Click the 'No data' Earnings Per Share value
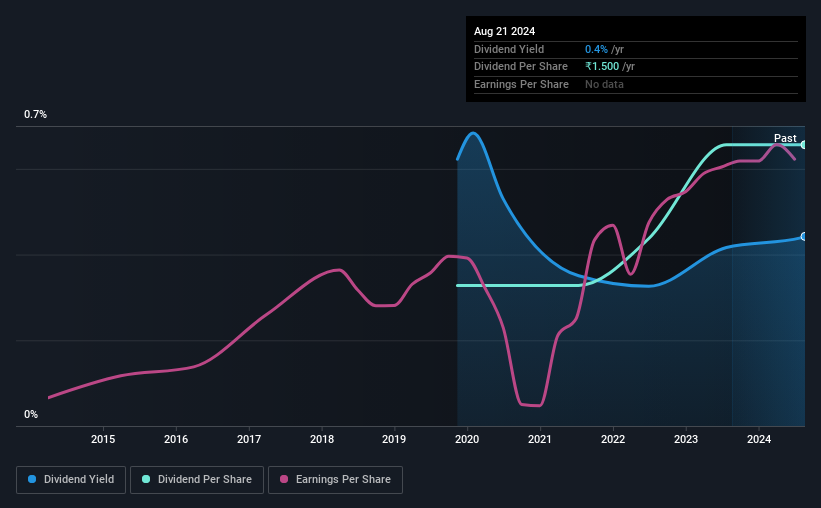 [605, 84]
